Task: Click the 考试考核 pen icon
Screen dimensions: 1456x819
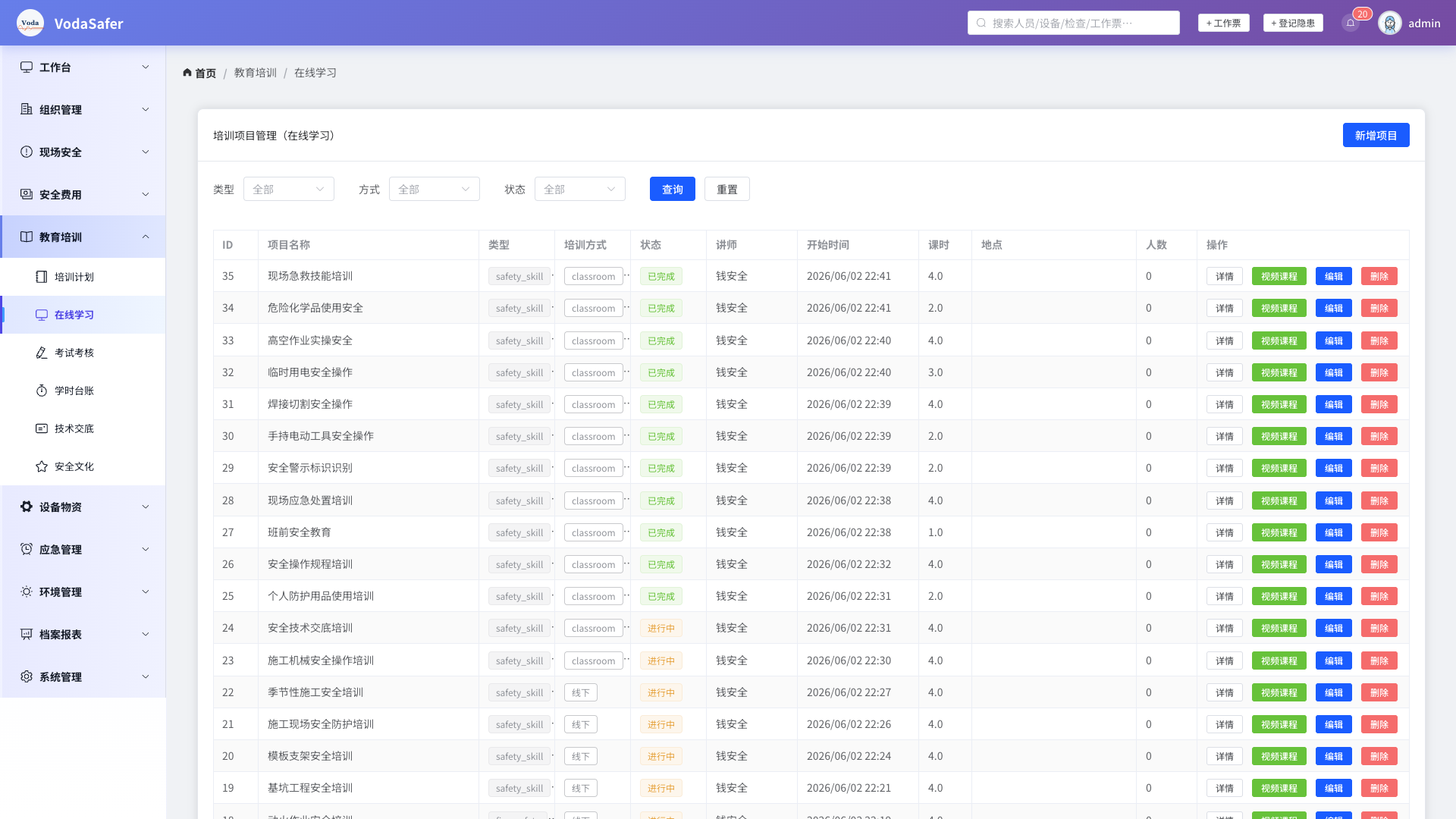Action: coord(42,353)
